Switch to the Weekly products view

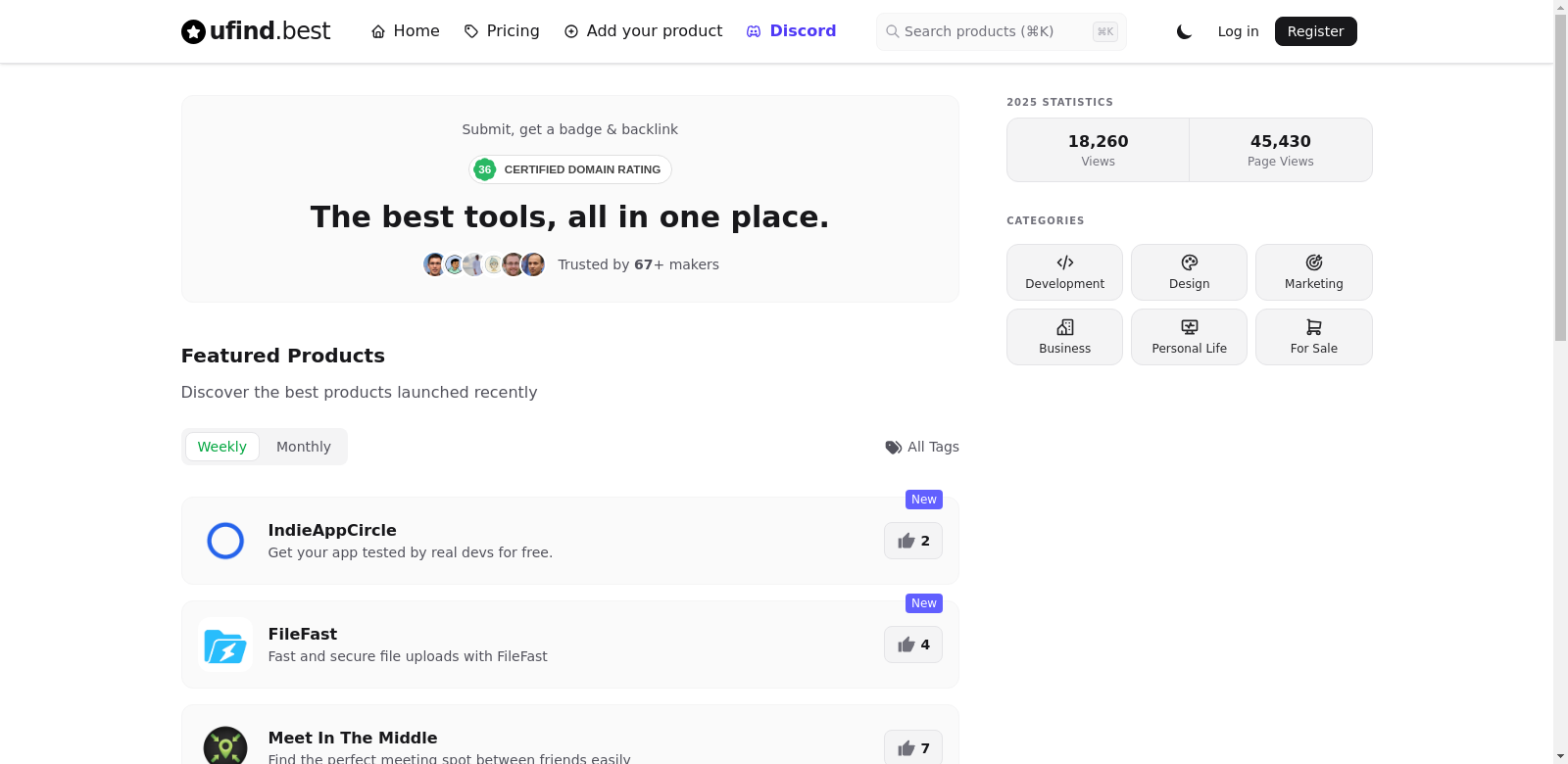click(x=222, y=447)
